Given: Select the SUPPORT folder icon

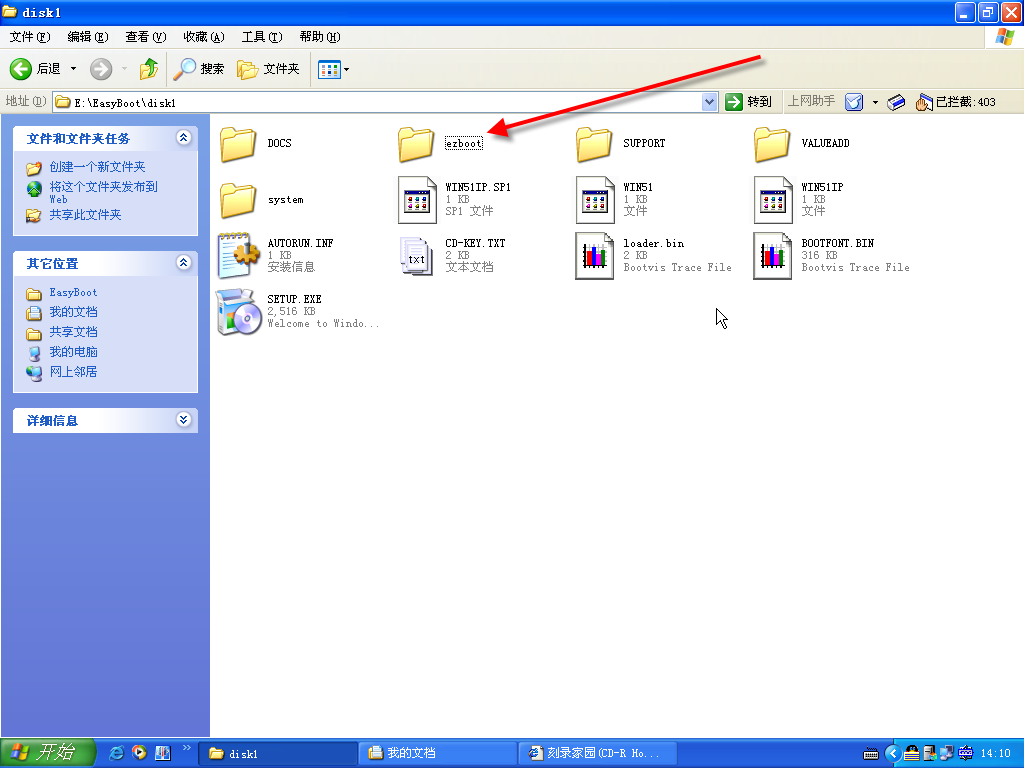Looking at the screenshot, I should [594, 144].
